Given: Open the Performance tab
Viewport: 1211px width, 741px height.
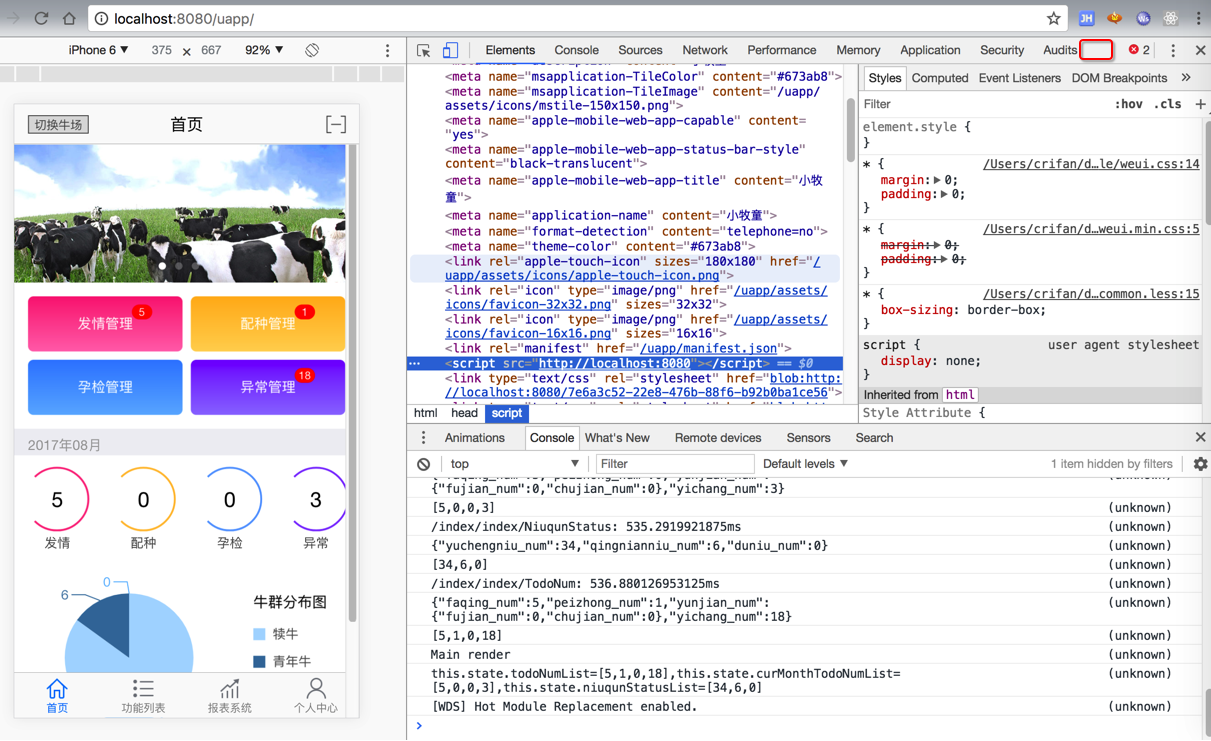Looking at the screenshot, I should point(782,50).
